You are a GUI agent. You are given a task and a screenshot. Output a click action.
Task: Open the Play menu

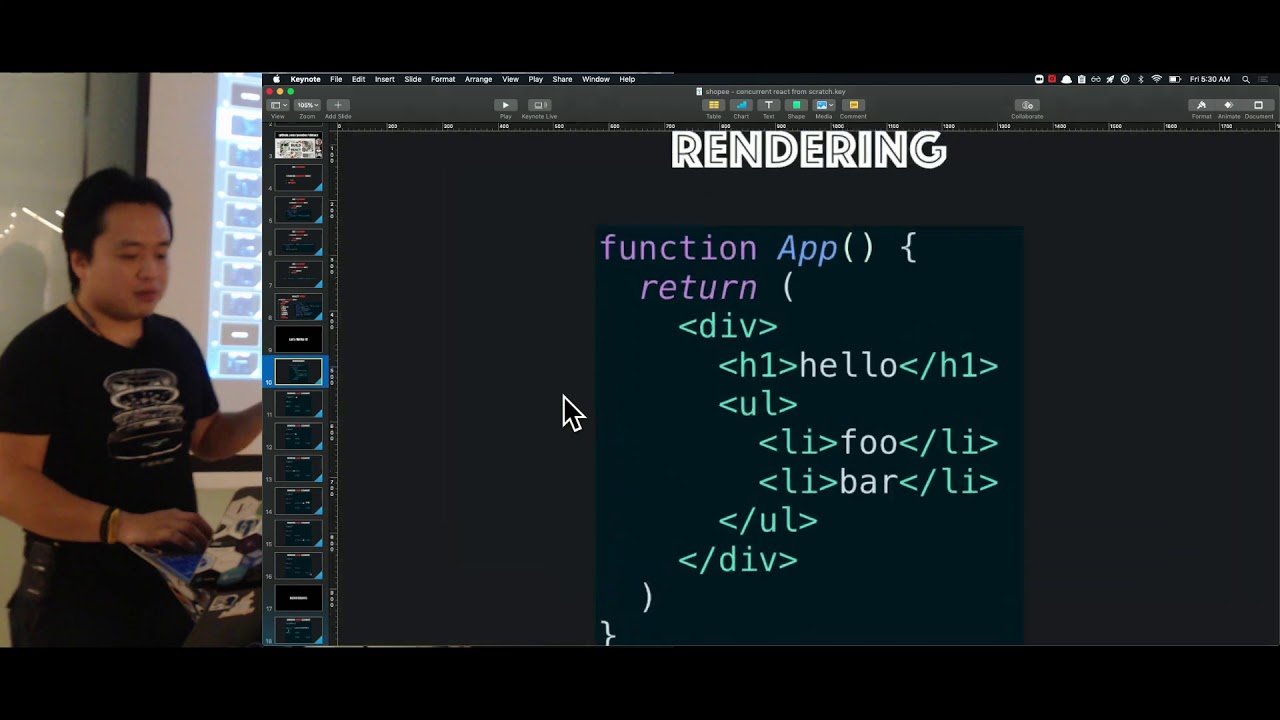coord(536,79)
